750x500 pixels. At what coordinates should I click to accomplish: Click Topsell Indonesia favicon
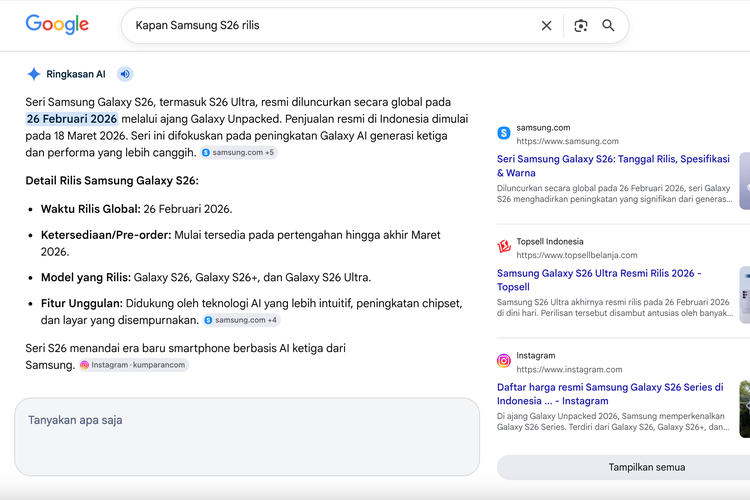504,247
